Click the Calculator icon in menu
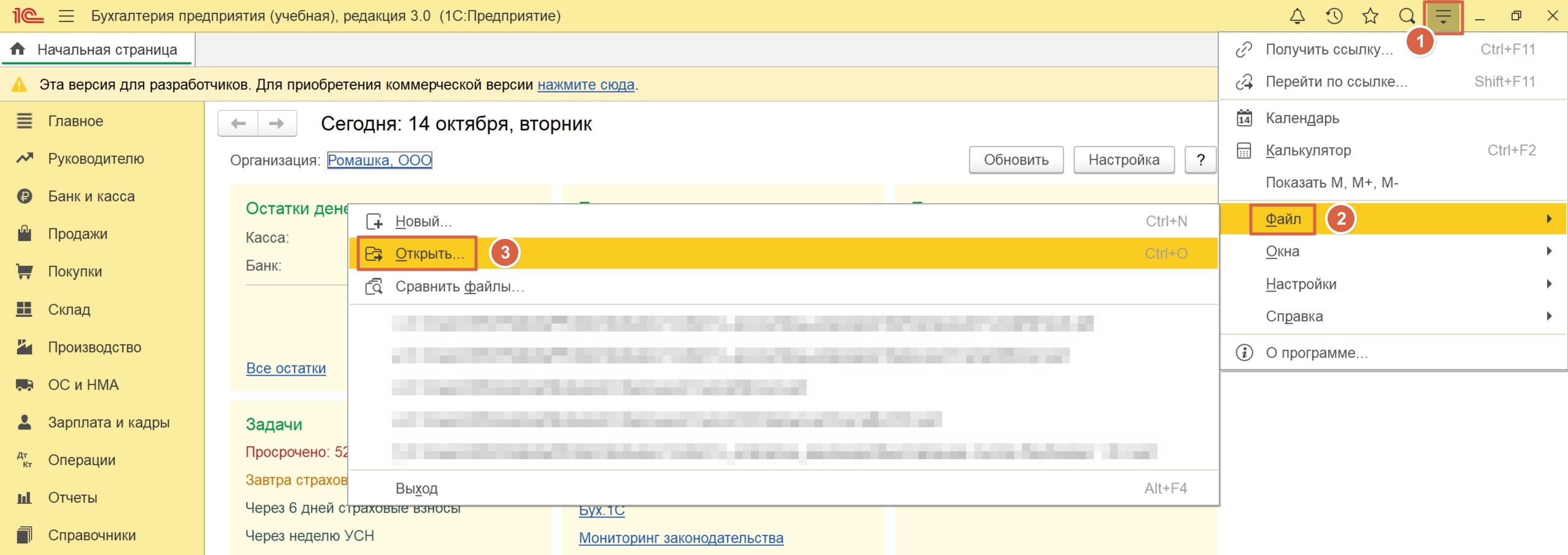Image resolution: width=1568 pixels, height=555 pixels. click(1244, 150)
